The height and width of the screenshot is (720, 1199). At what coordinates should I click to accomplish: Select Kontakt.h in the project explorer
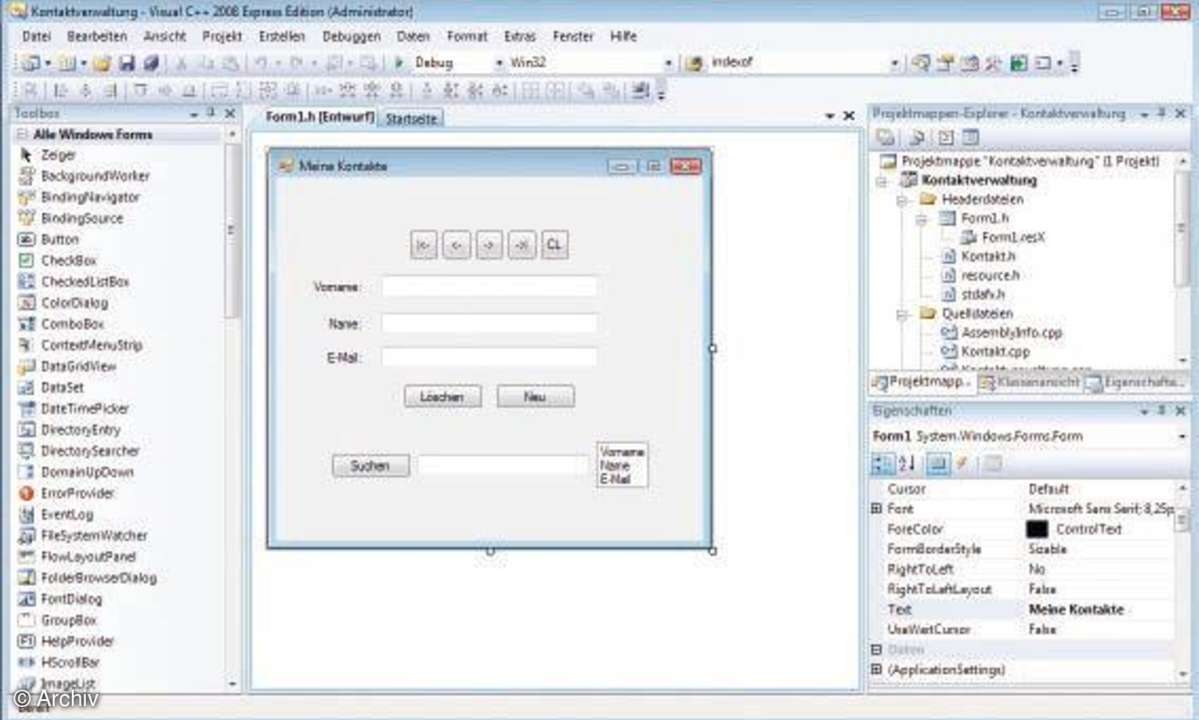pos(988,256)
